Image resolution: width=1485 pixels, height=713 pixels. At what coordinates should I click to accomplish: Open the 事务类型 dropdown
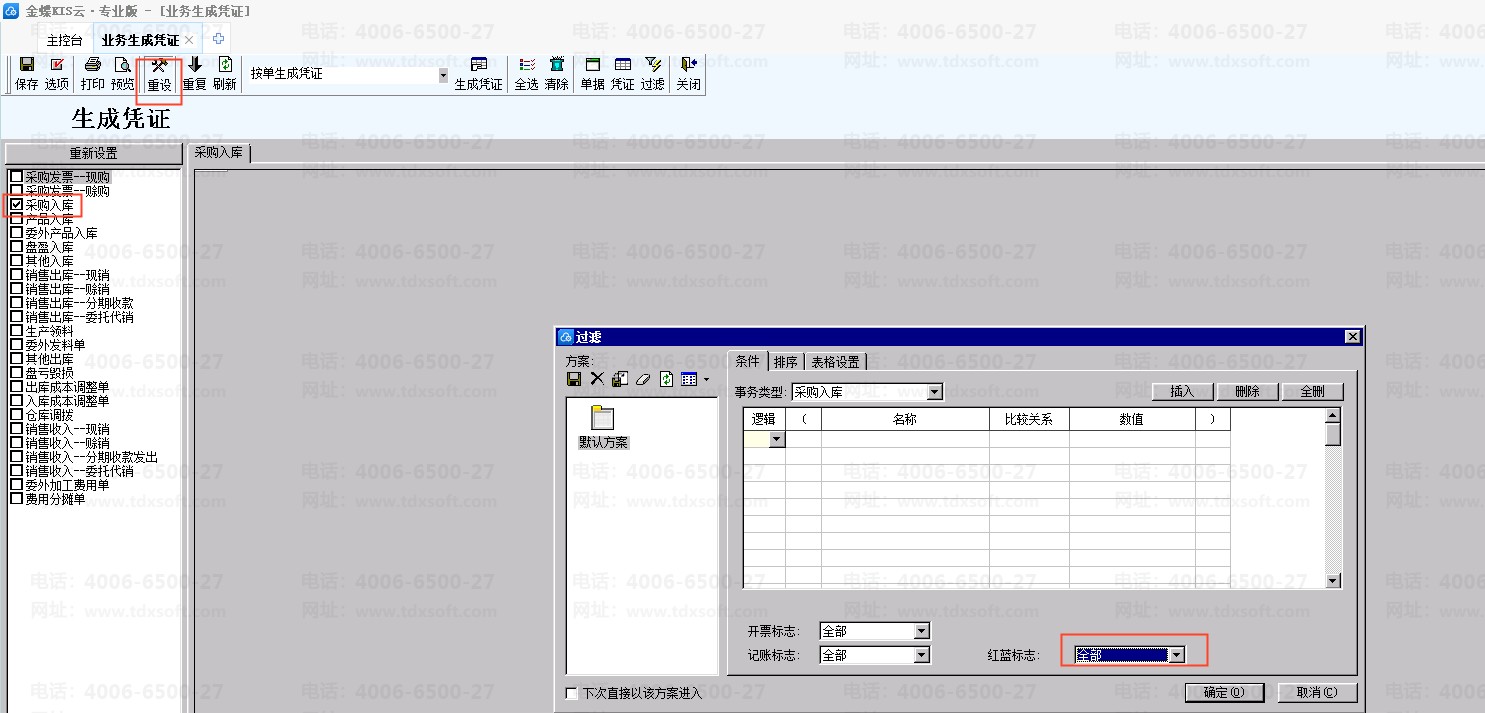(935, 392)
